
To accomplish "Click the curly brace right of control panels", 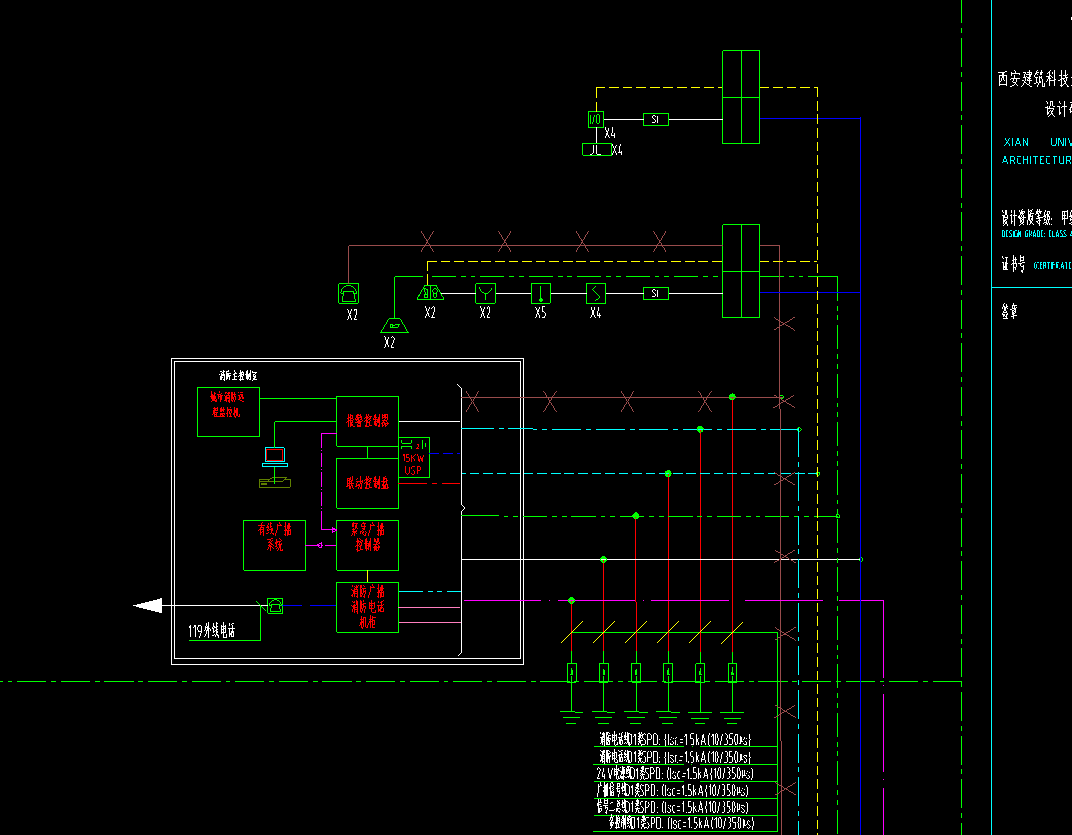I will coord(461,520).
